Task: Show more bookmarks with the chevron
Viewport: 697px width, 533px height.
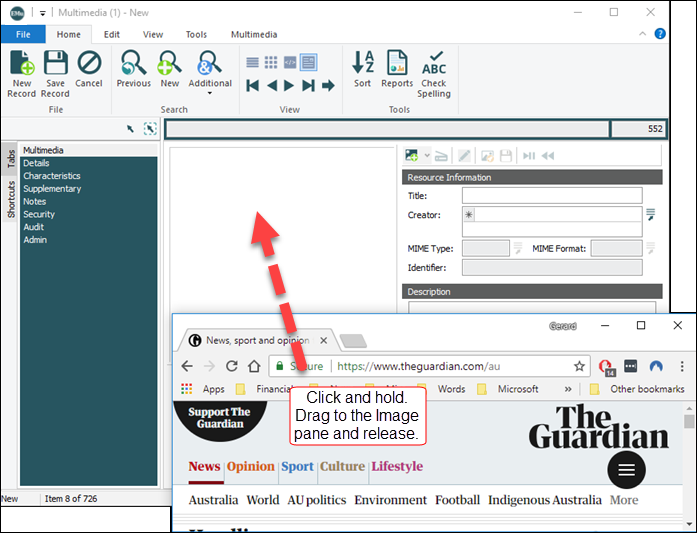Action: tap(568, 389)
